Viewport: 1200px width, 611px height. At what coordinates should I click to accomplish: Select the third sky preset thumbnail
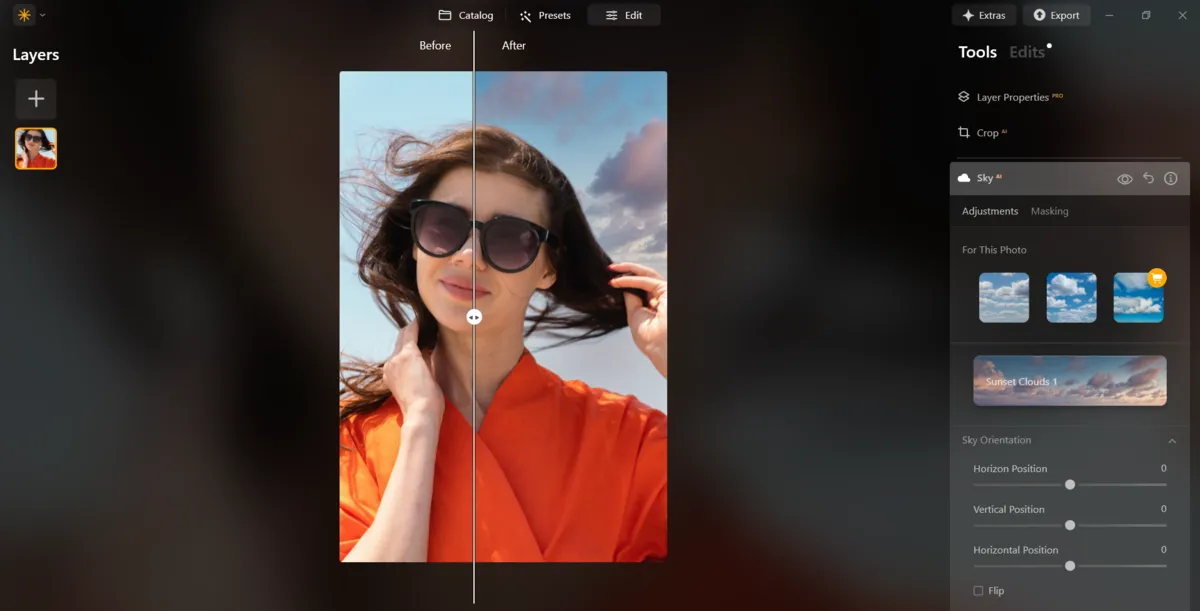[x=1139, y=297]
